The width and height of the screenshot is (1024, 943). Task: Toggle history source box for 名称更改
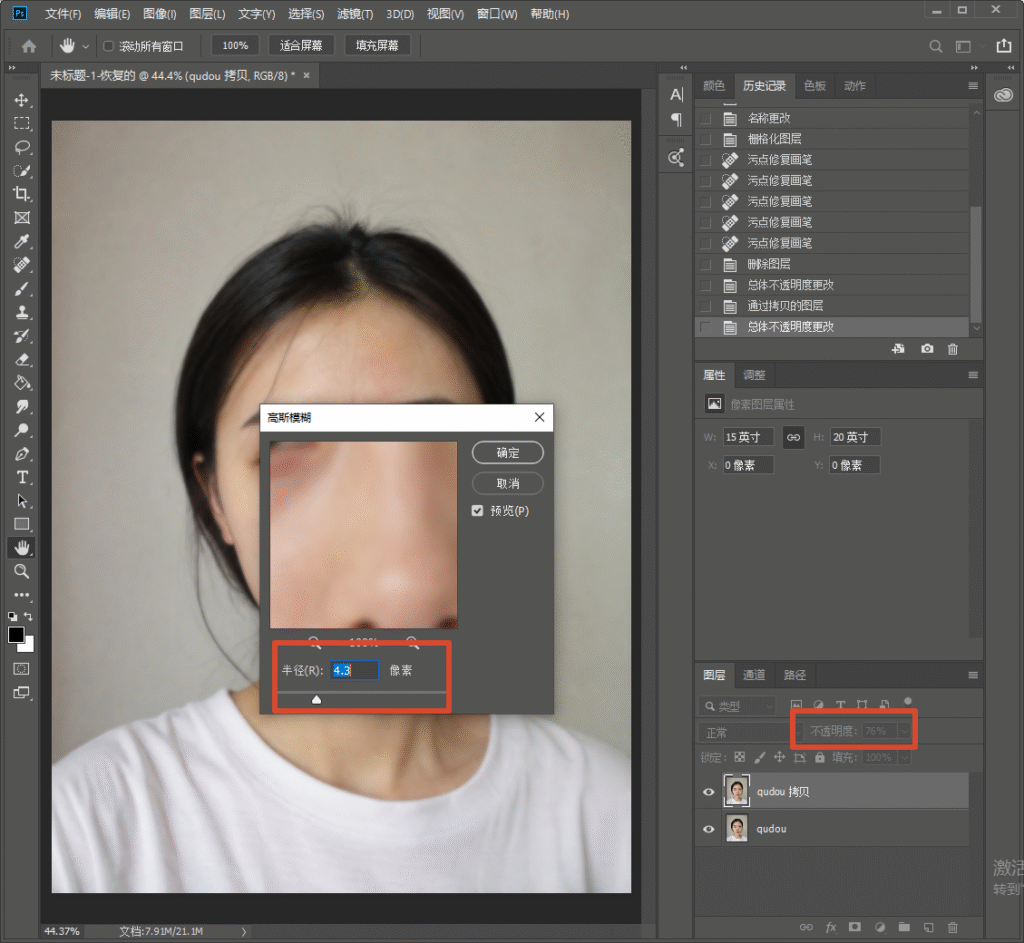click(705, 118)
